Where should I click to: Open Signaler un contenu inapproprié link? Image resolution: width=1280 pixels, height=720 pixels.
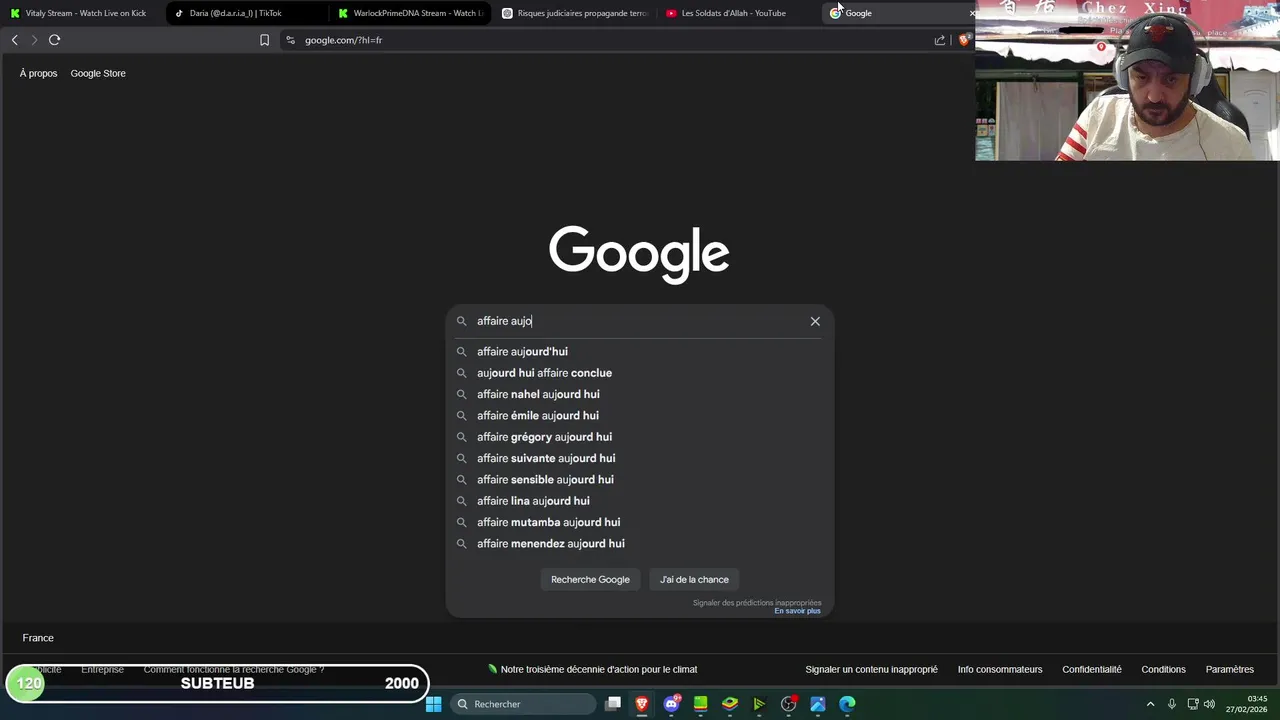(871, 670)
